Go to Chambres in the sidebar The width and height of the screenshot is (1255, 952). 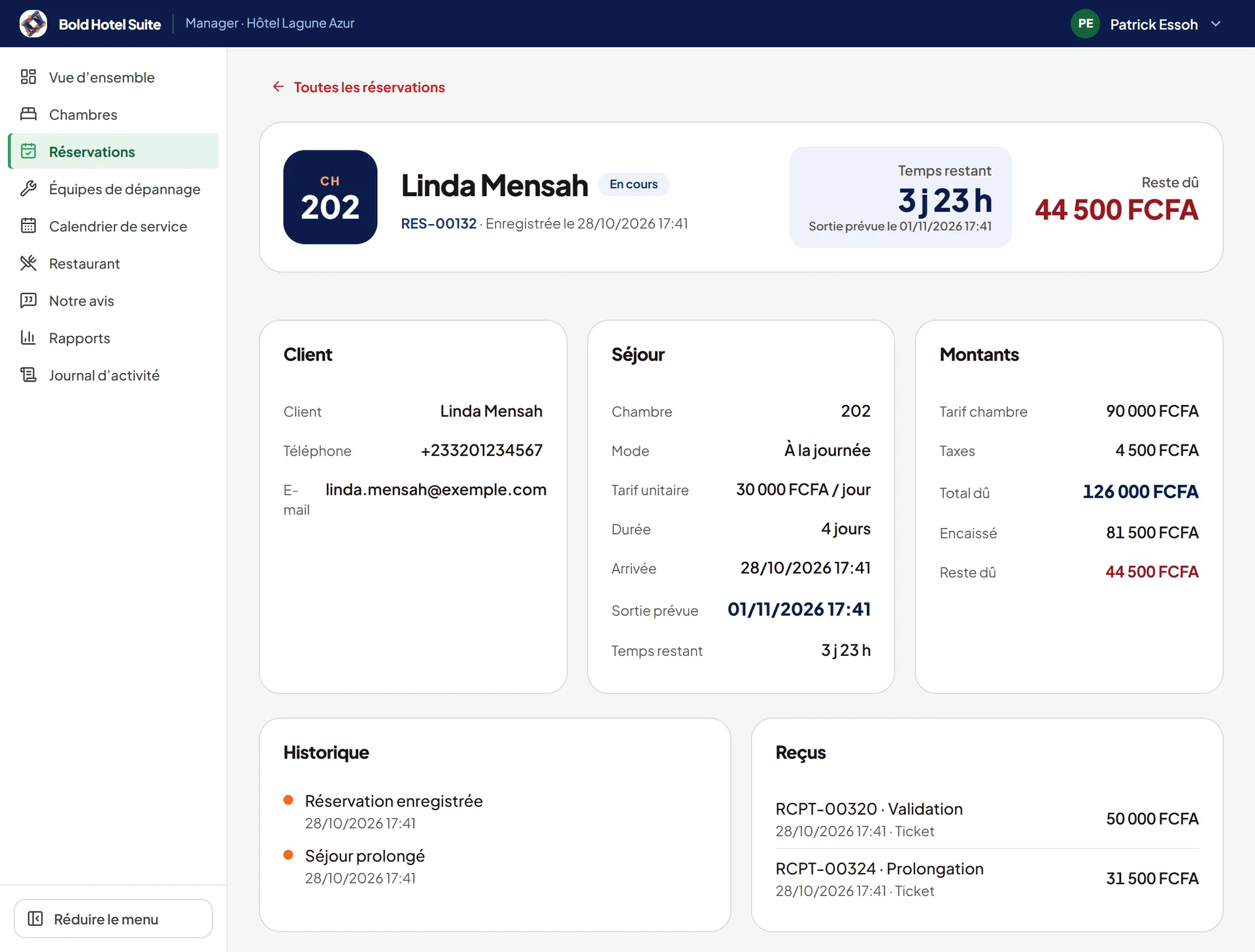click(x=114, y=114)
